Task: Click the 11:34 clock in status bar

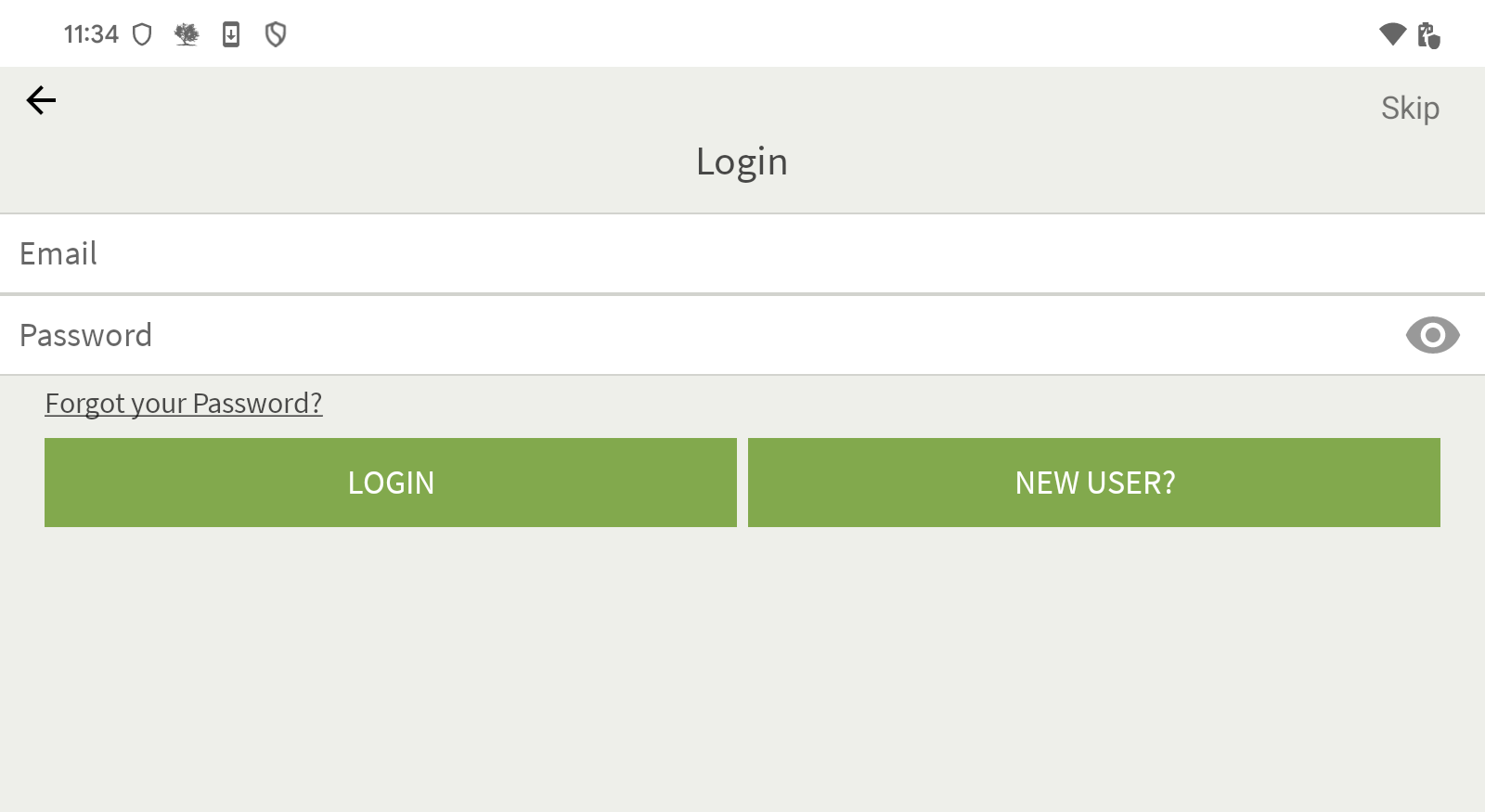Action: click(91, 35)
